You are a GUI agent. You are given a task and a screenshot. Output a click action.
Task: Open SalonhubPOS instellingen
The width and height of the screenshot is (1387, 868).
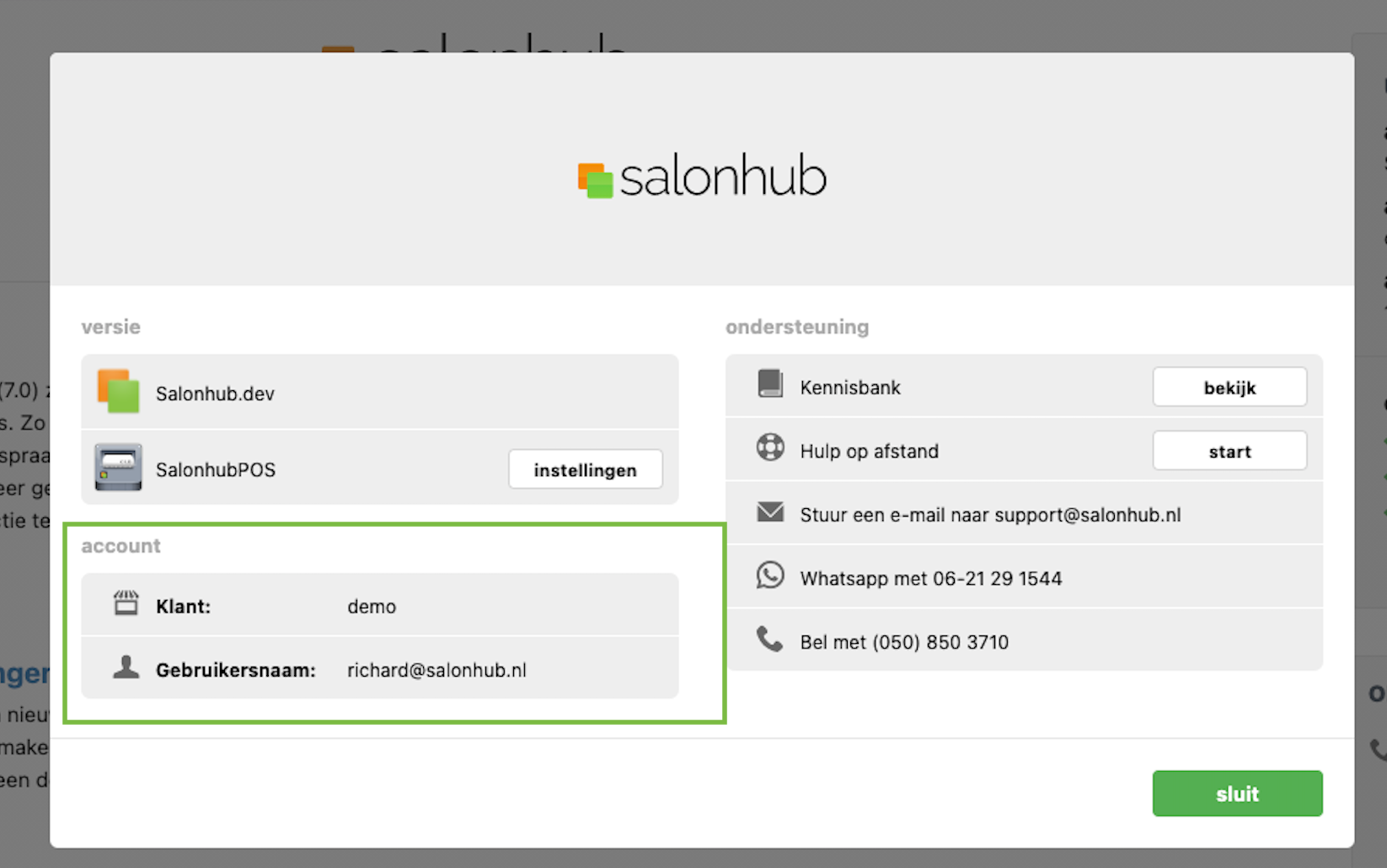pyautogui.click(x=586, y=469)
